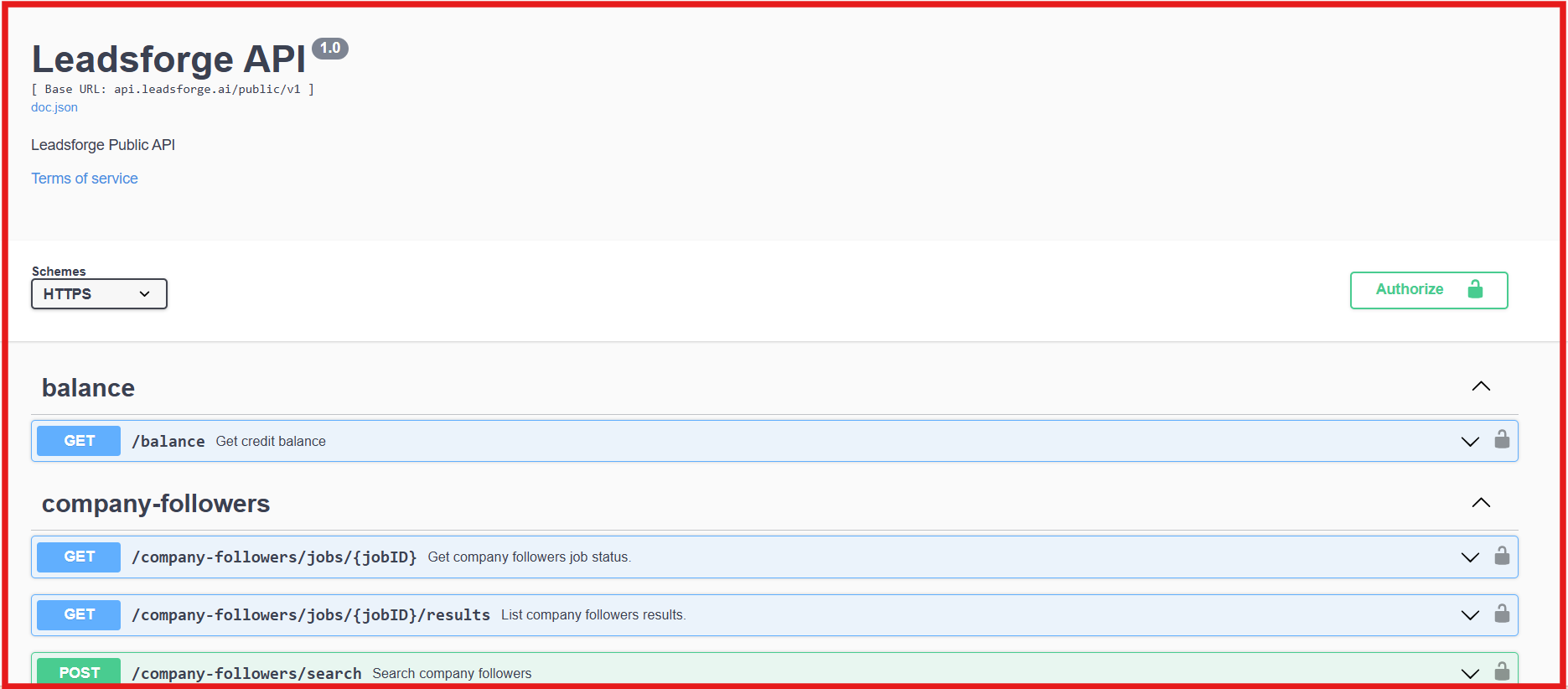Click lock icon on job results row

point(1502,614)
